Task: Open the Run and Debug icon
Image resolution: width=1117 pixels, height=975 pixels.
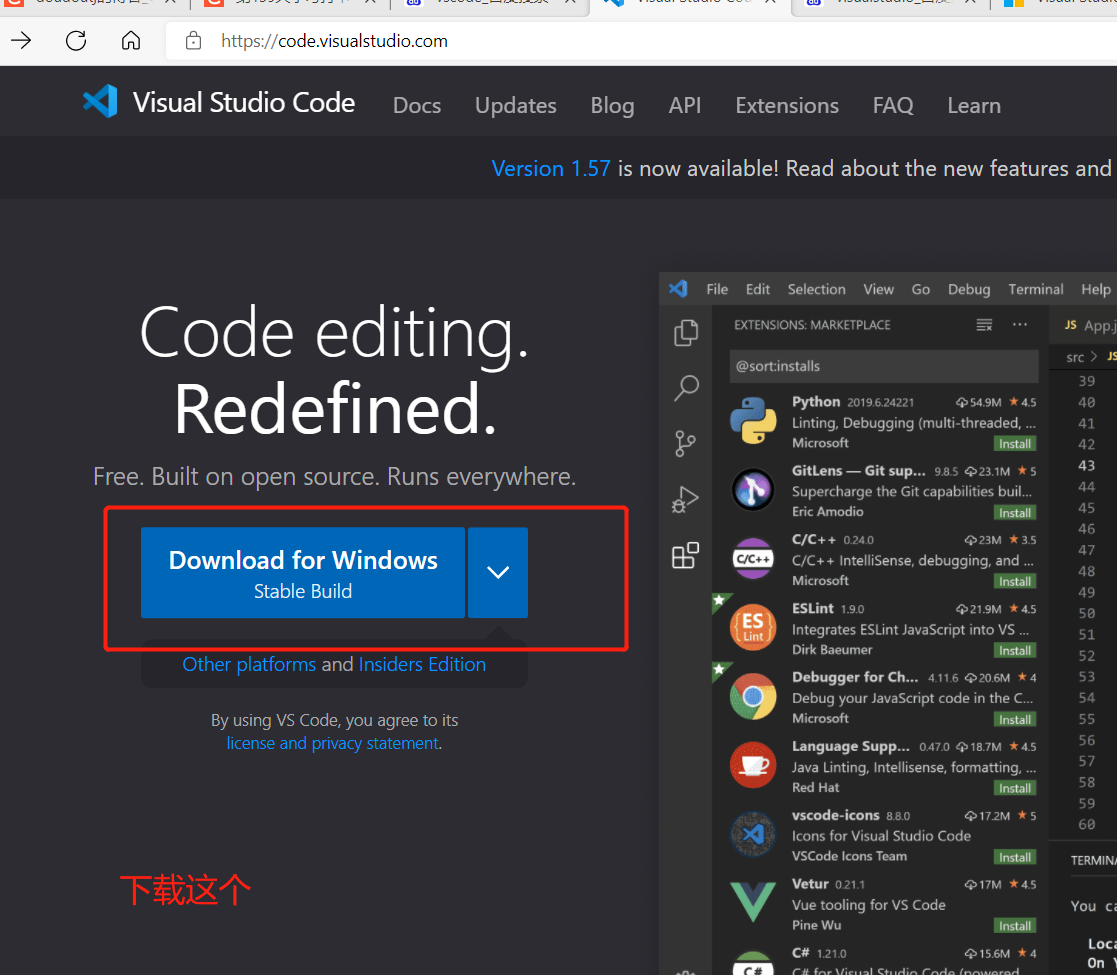Action: (685, 499)
